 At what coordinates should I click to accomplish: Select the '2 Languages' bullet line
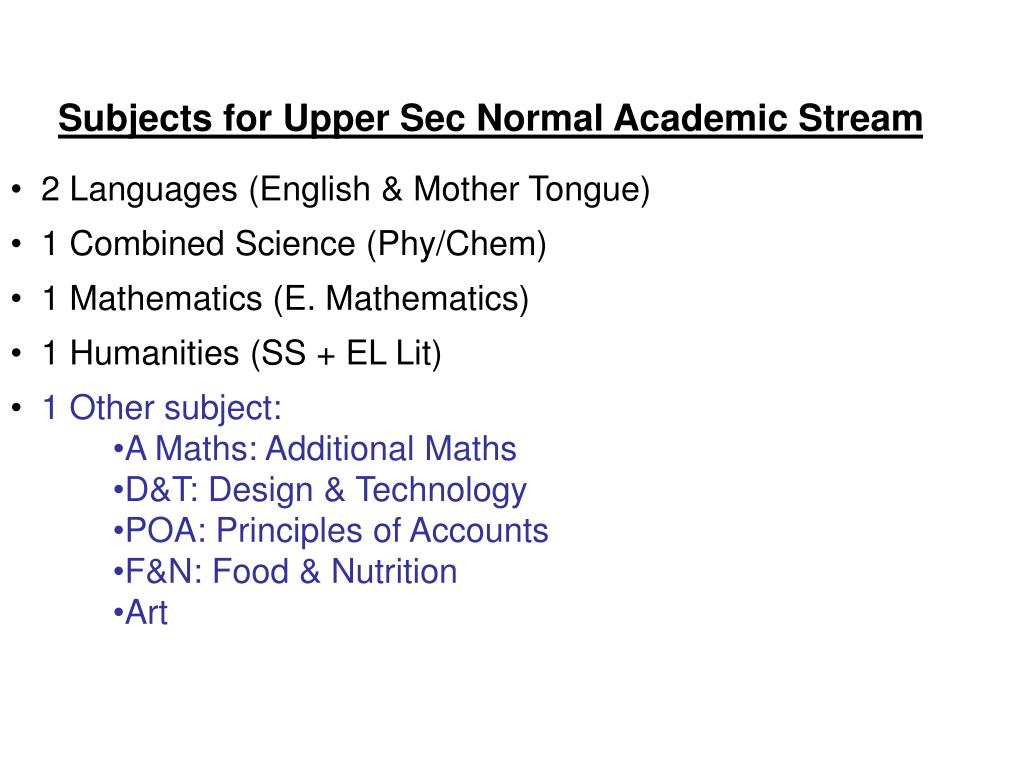click(x=345, y=190)
